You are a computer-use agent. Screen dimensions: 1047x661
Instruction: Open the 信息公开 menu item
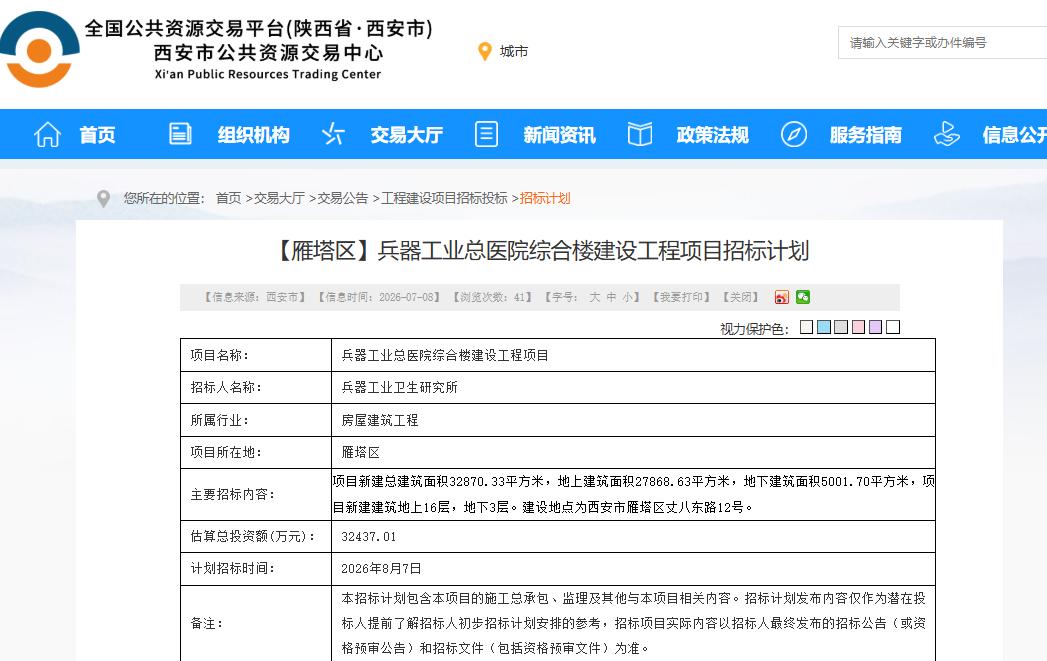point(1014,135)
